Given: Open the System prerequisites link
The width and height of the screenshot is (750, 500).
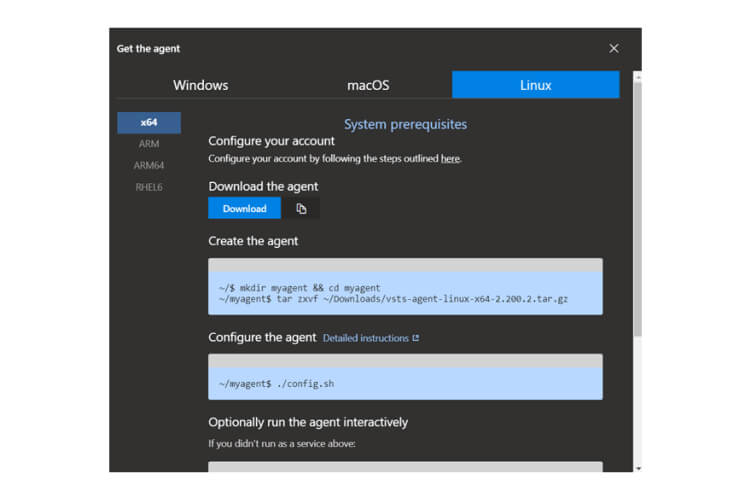Looking at the screenshot, I should pyautogui.click(x=405, y=124).
